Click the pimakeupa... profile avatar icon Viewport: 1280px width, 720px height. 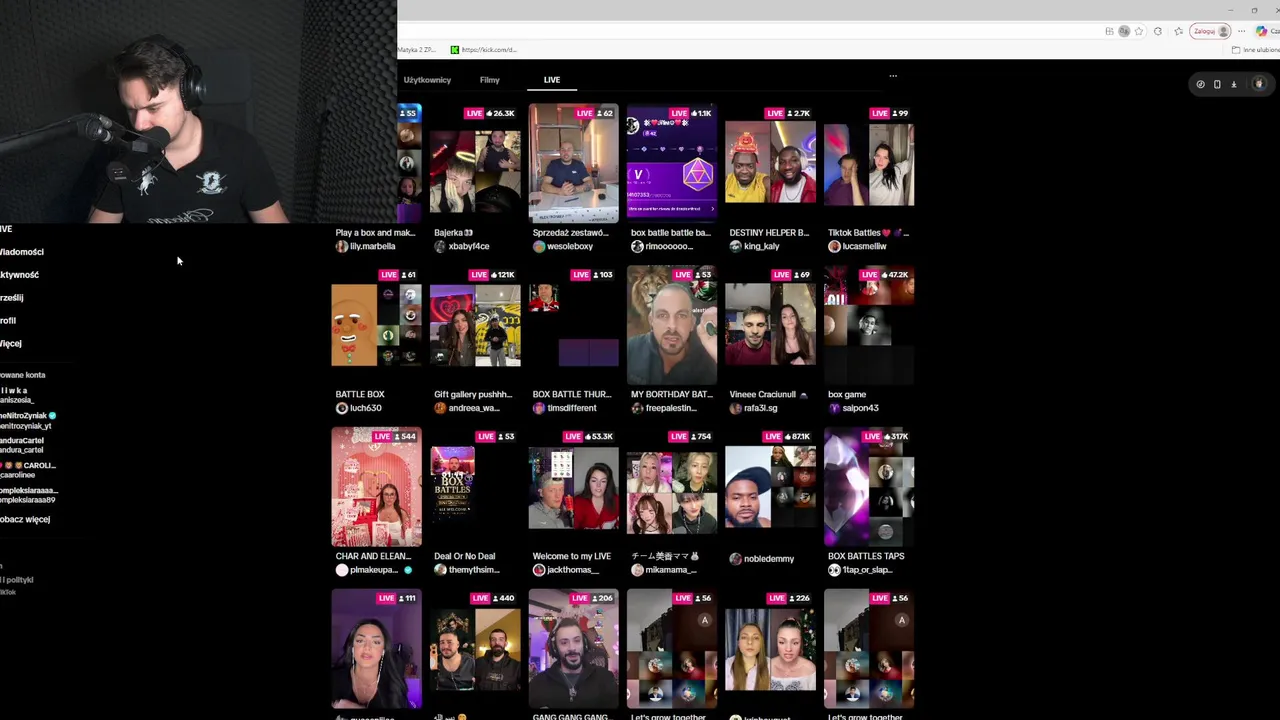342,570
